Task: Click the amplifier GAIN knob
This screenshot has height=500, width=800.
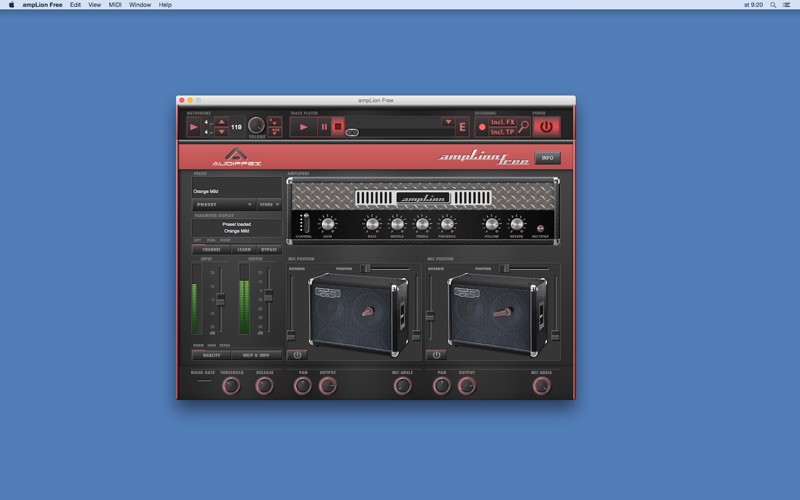Action: point(328,224)
